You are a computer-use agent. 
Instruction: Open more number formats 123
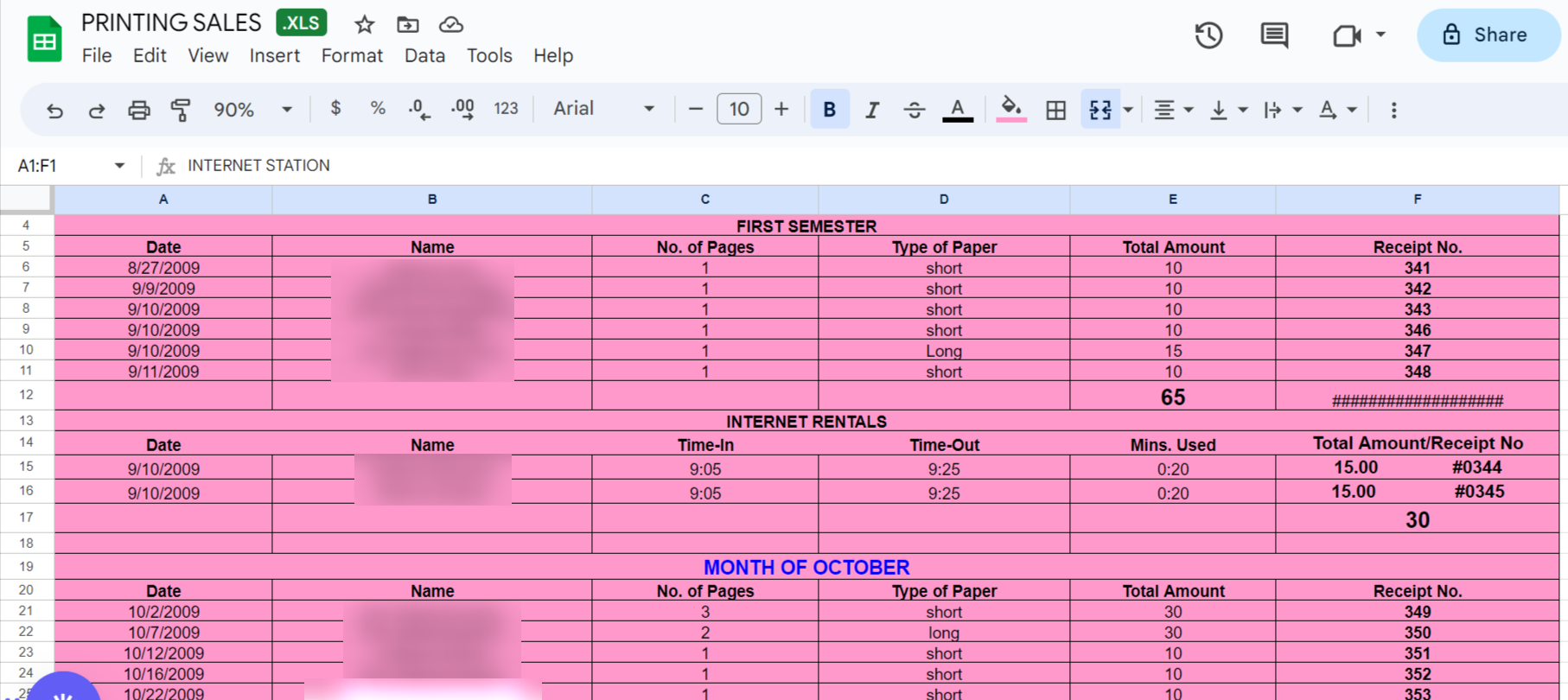[506, 109]
